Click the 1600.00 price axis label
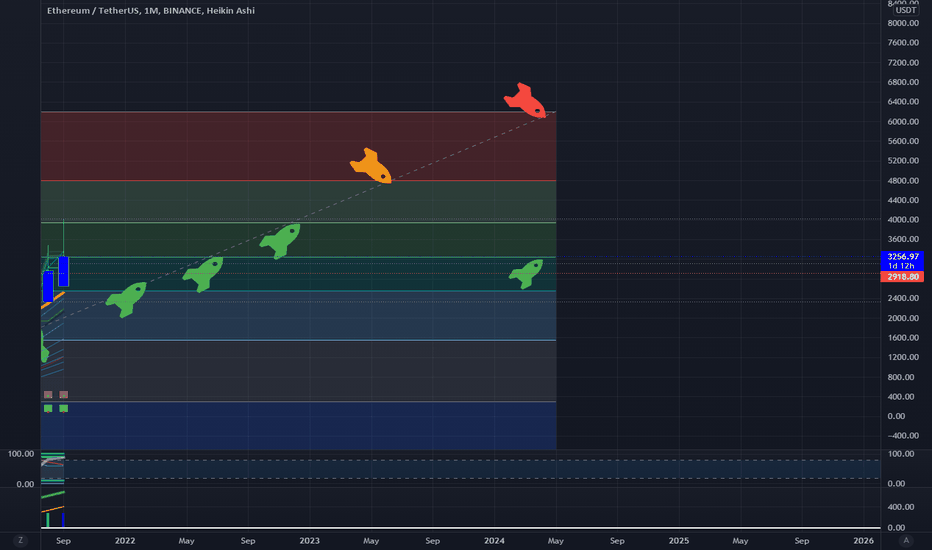 pos(903,338)
